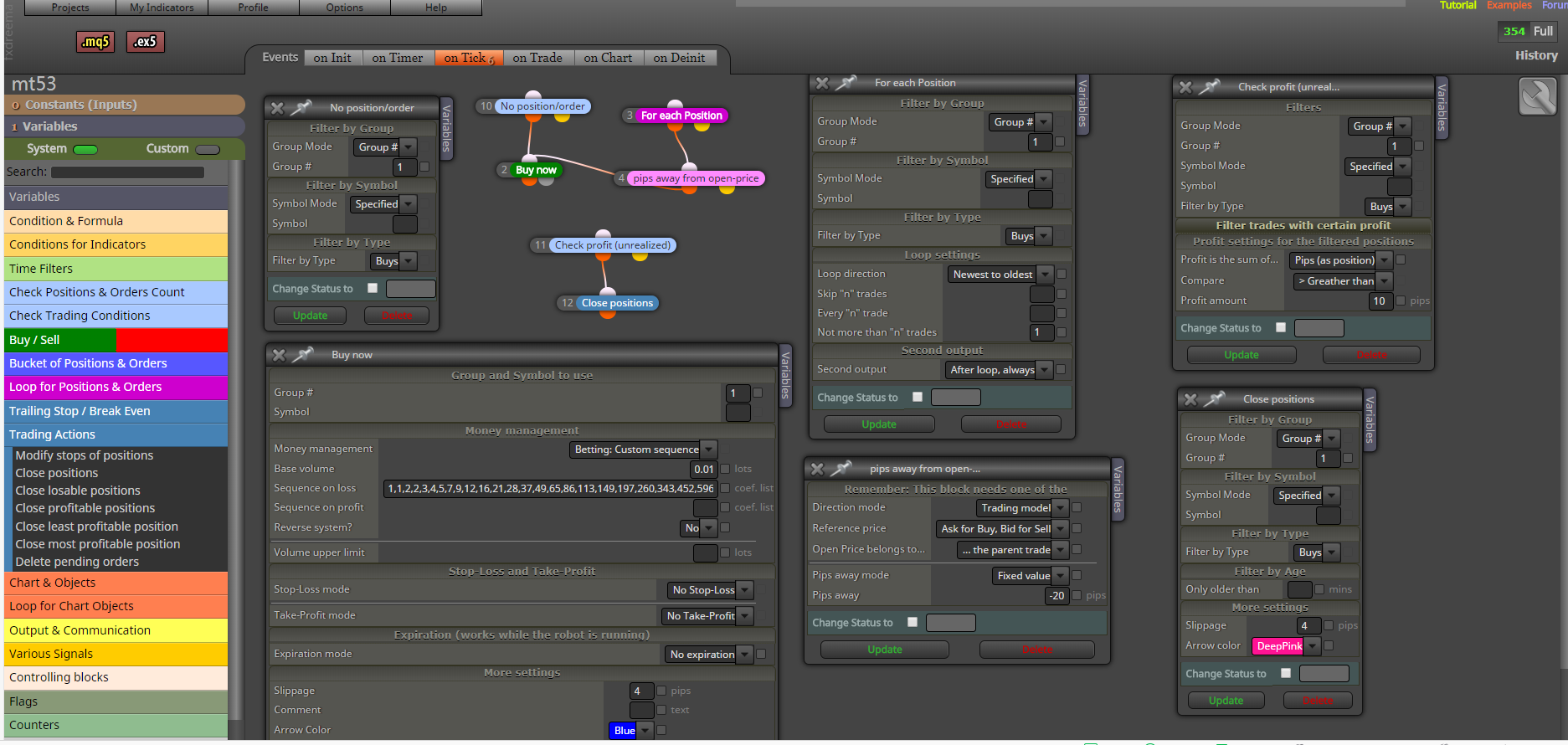Click the pin icon on Check profit panel
This screenshot has width=1568, height=745.
tap(1209, 86)
